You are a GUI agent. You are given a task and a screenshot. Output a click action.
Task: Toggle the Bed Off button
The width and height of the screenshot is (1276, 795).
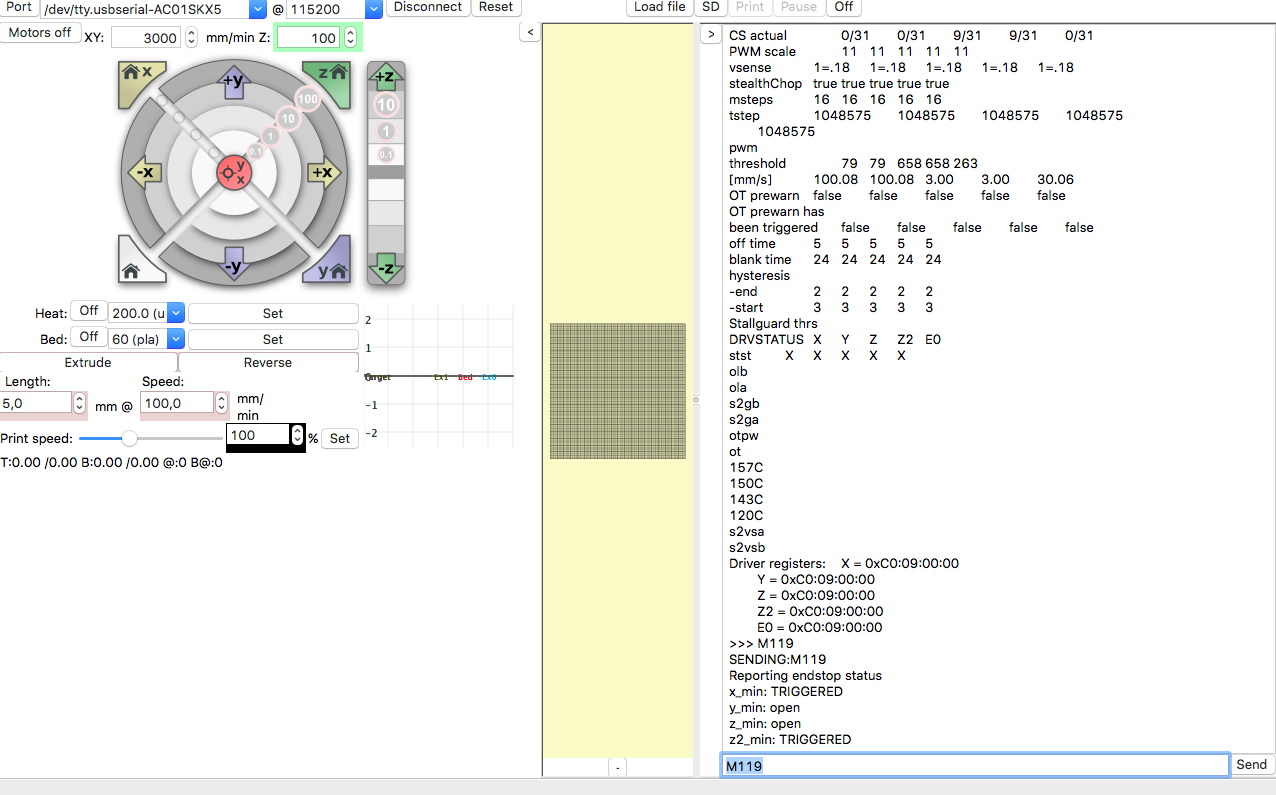coord(89,338)
